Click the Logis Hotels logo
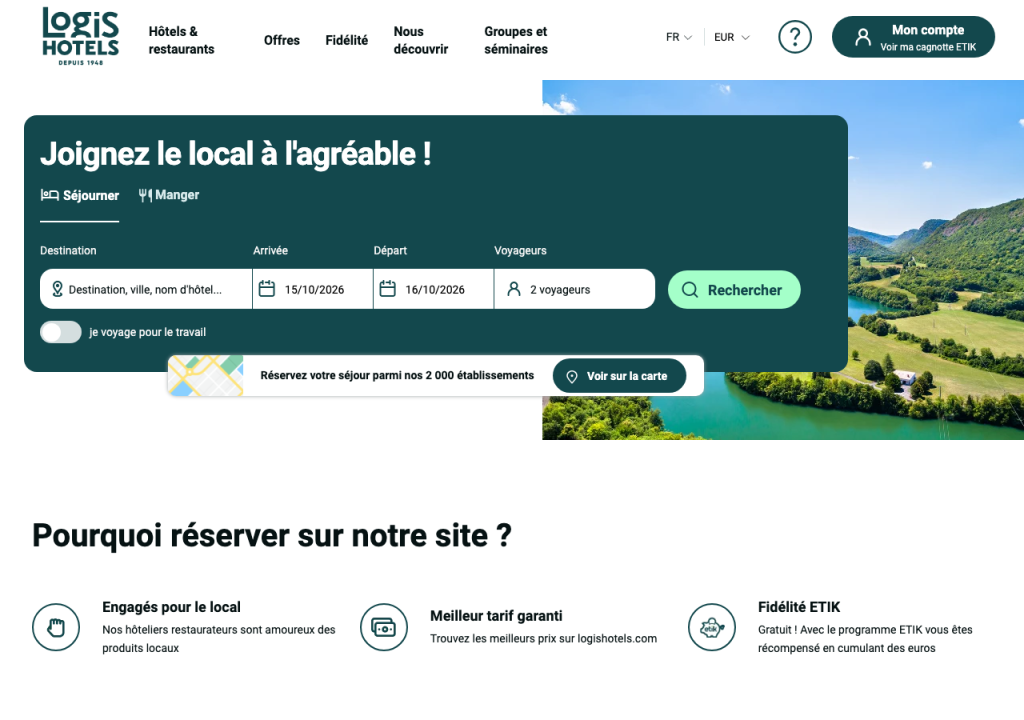This screenshot has height=720, width=1024. (80, 36)
